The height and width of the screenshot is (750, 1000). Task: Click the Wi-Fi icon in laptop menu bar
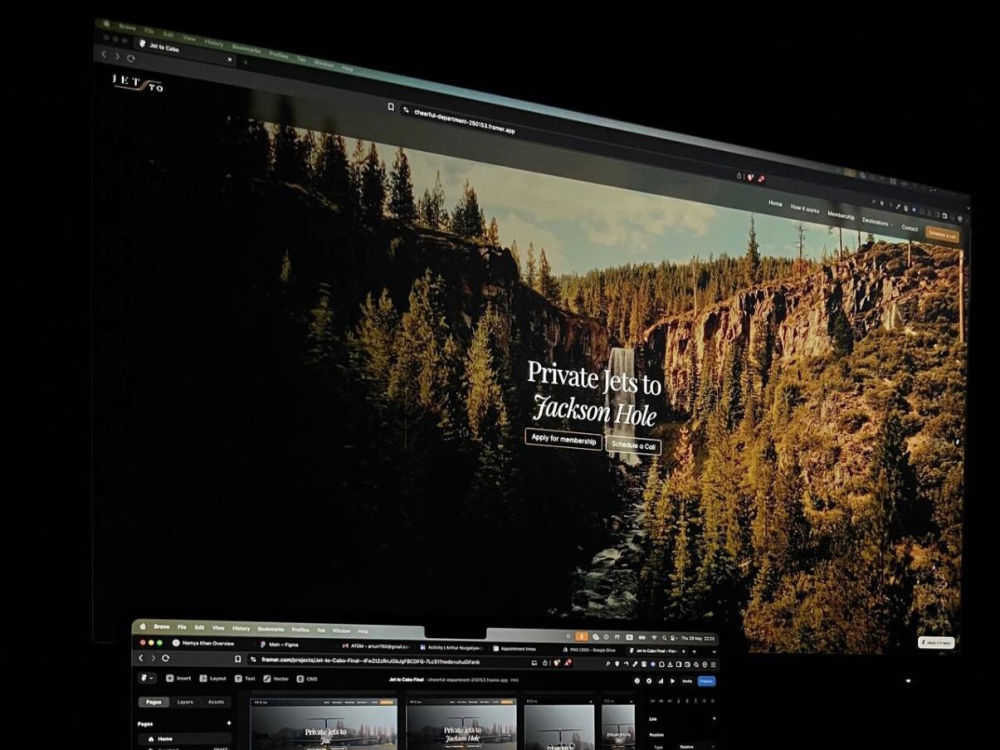pyautogui.click(x=654, y=637)
